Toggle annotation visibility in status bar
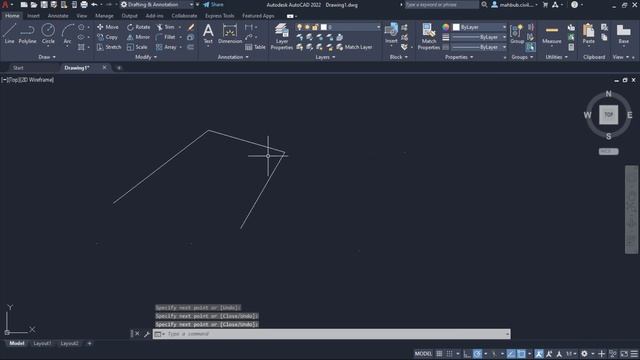Screen dimensions: 640x360 [x=539, y=353]
